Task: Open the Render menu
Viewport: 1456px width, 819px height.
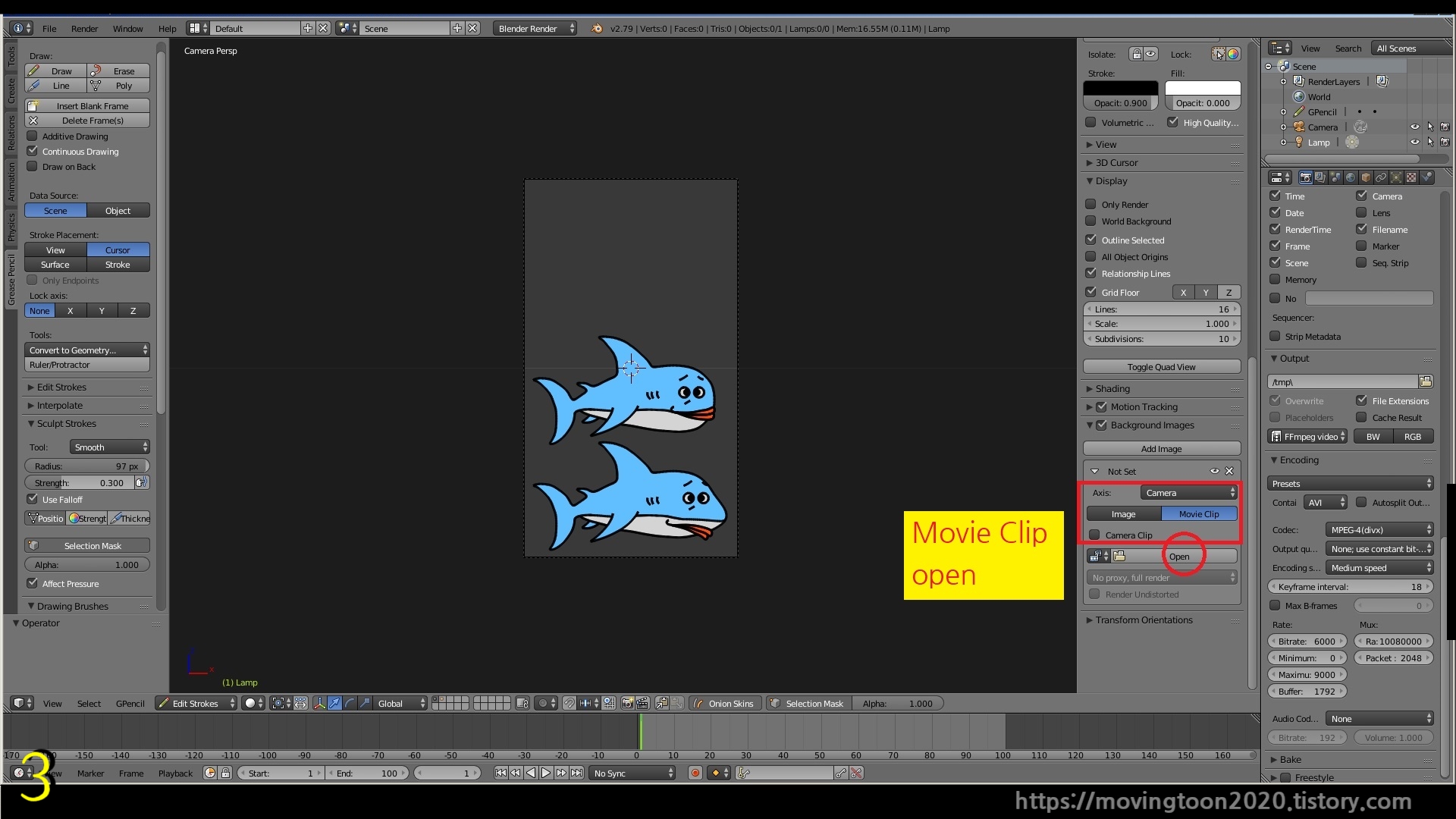Action: pos(84,28)
